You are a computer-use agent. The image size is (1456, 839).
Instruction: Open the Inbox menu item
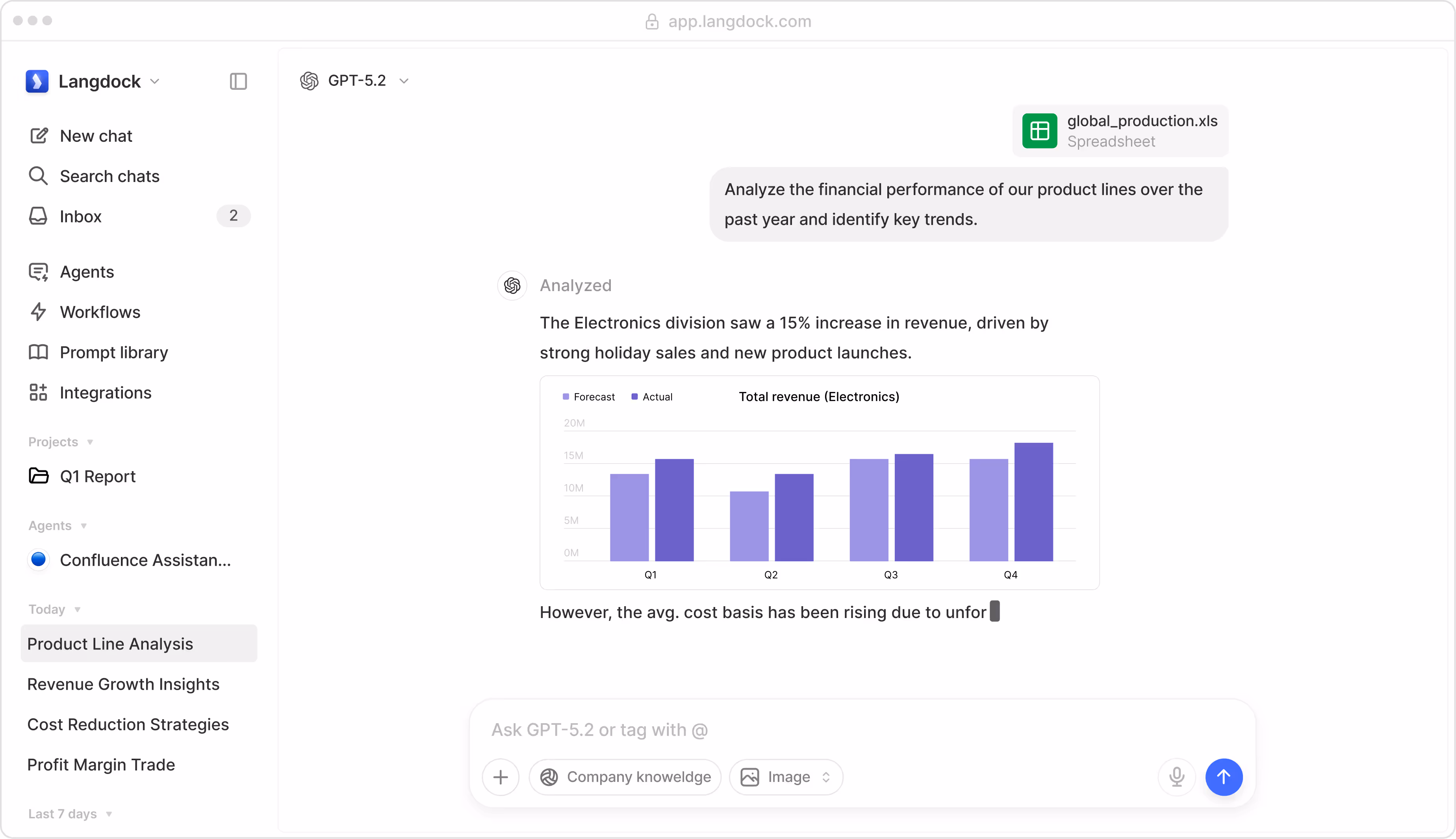click(81, 216)
